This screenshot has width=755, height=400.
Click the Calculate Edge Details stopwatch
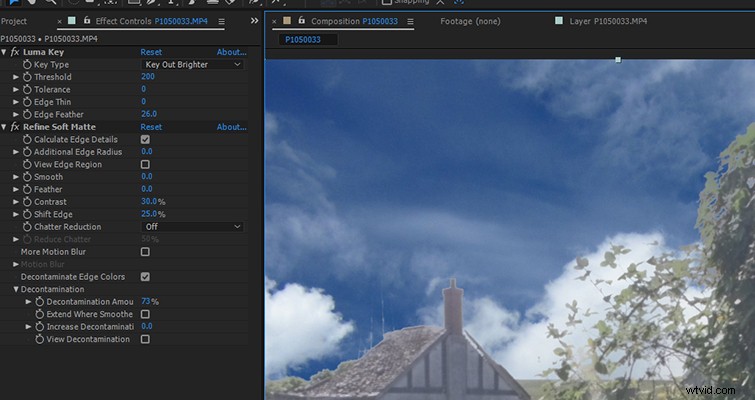(27, 140)
